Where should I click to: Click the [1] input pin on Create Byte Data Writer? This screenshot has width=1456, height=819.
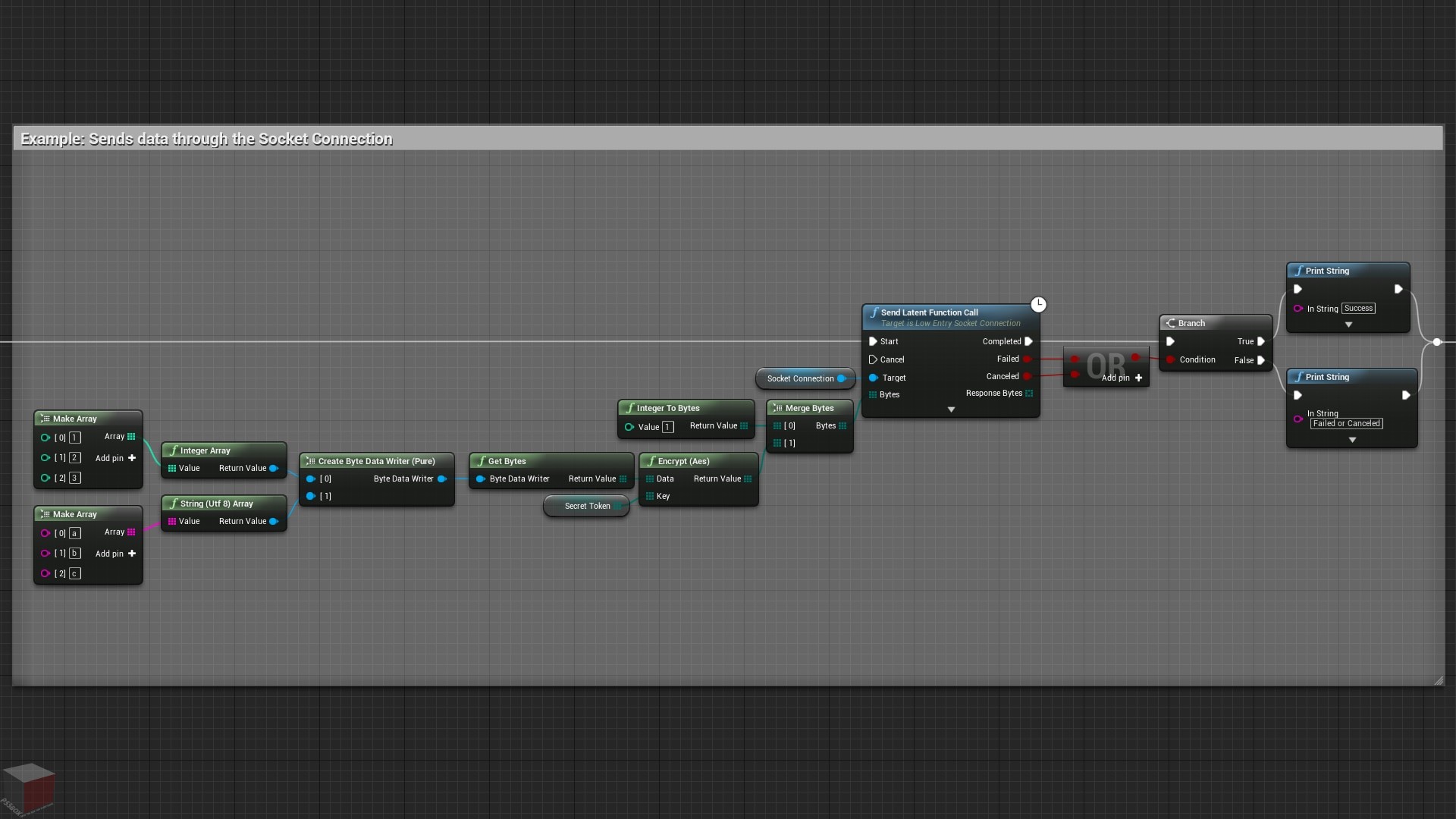click(310, 496)
